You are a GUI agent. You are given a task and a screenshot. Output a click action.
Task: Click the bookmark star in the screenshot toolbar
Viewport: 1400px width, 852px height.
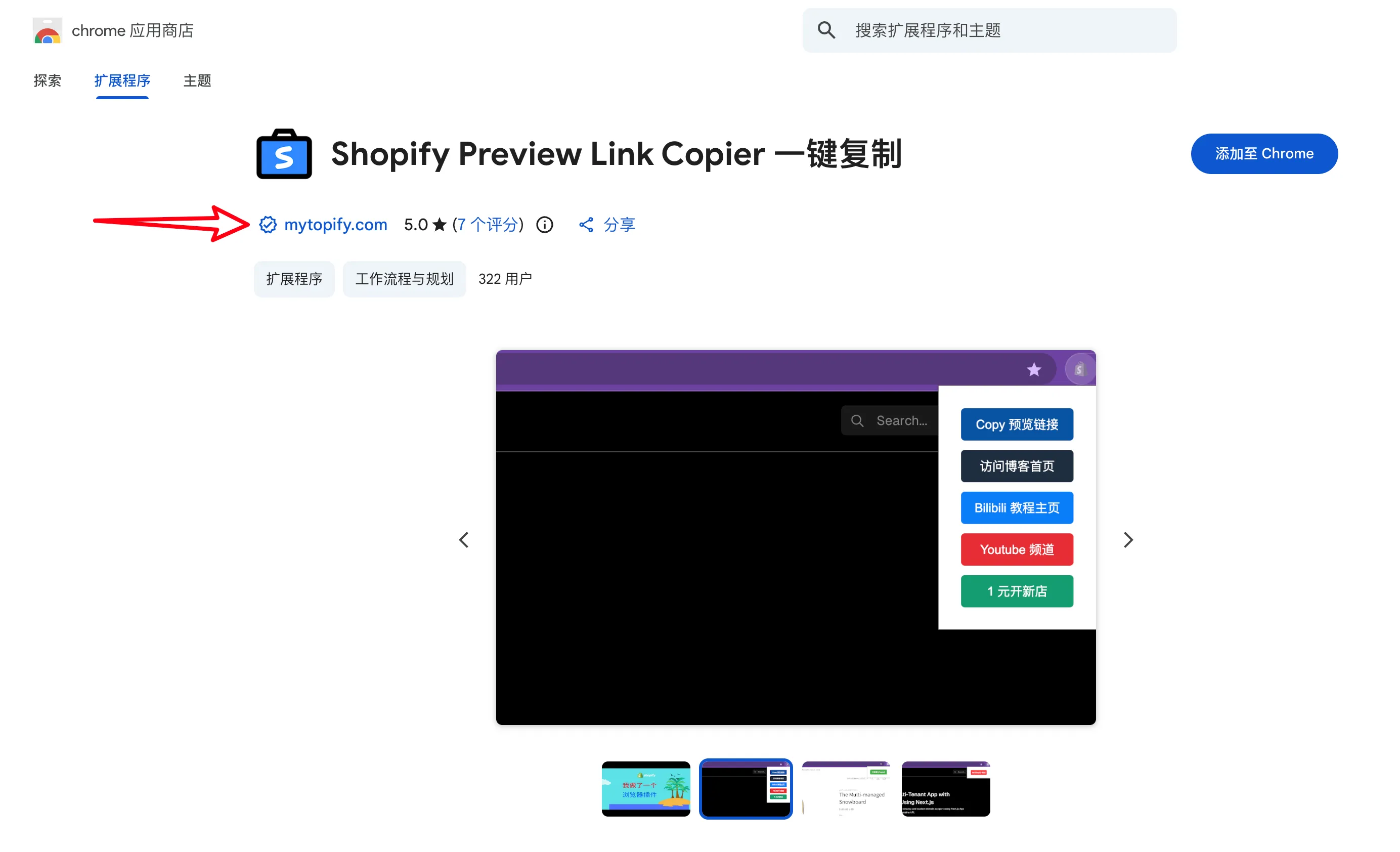click(1034, 369)
